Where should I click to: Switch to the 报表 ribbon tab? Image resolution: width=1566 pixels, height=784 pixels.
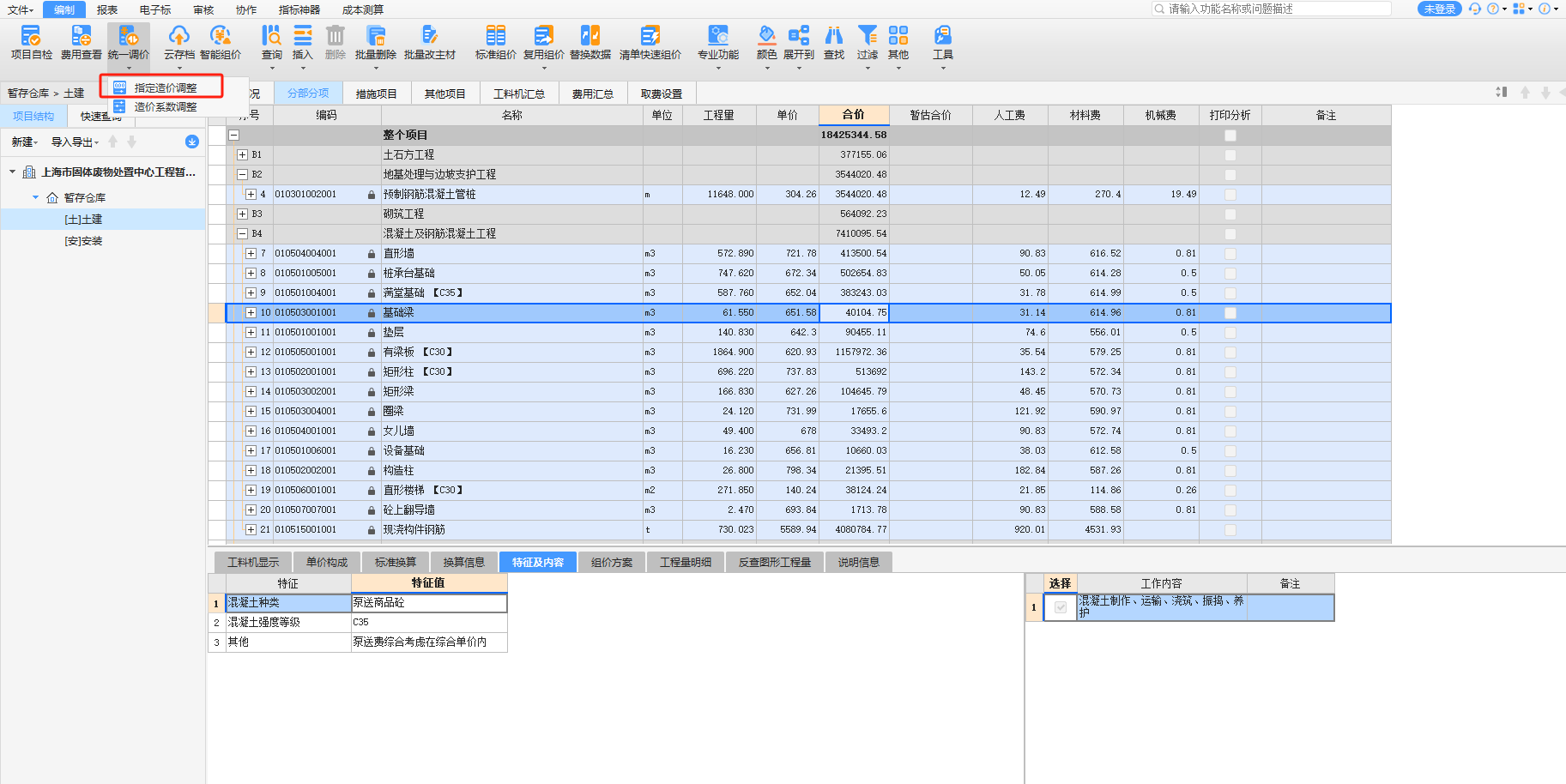(107, 9)
